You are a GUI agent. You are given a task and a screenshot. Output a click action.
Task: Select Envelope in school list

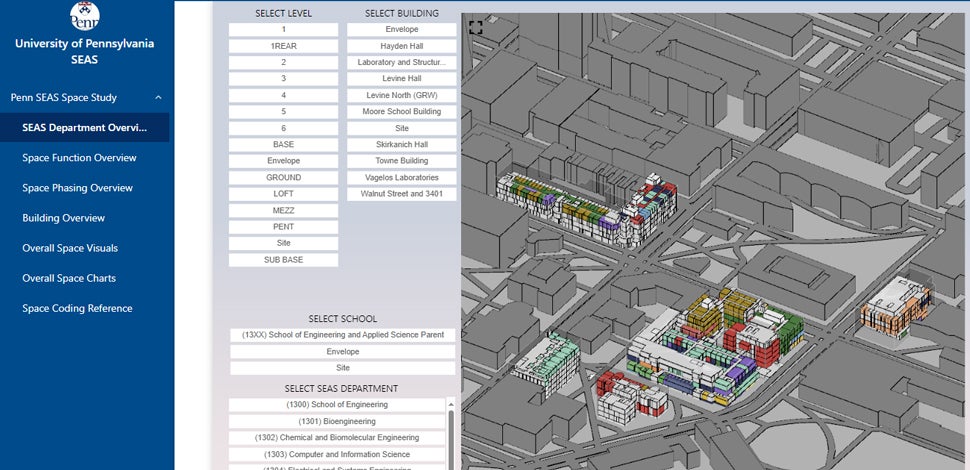coord(343,352)
